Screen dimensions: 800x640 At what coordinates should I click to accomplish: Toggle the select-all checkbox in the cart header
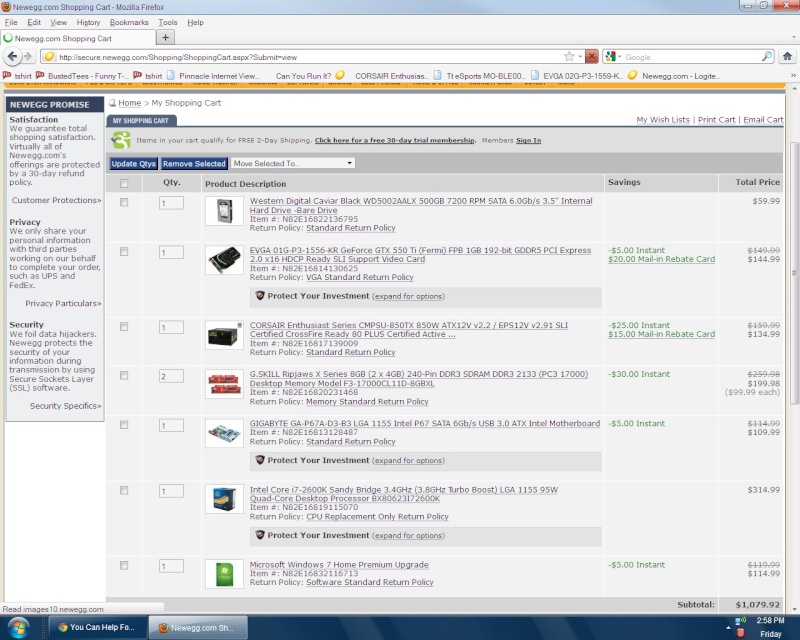(124, 183)
